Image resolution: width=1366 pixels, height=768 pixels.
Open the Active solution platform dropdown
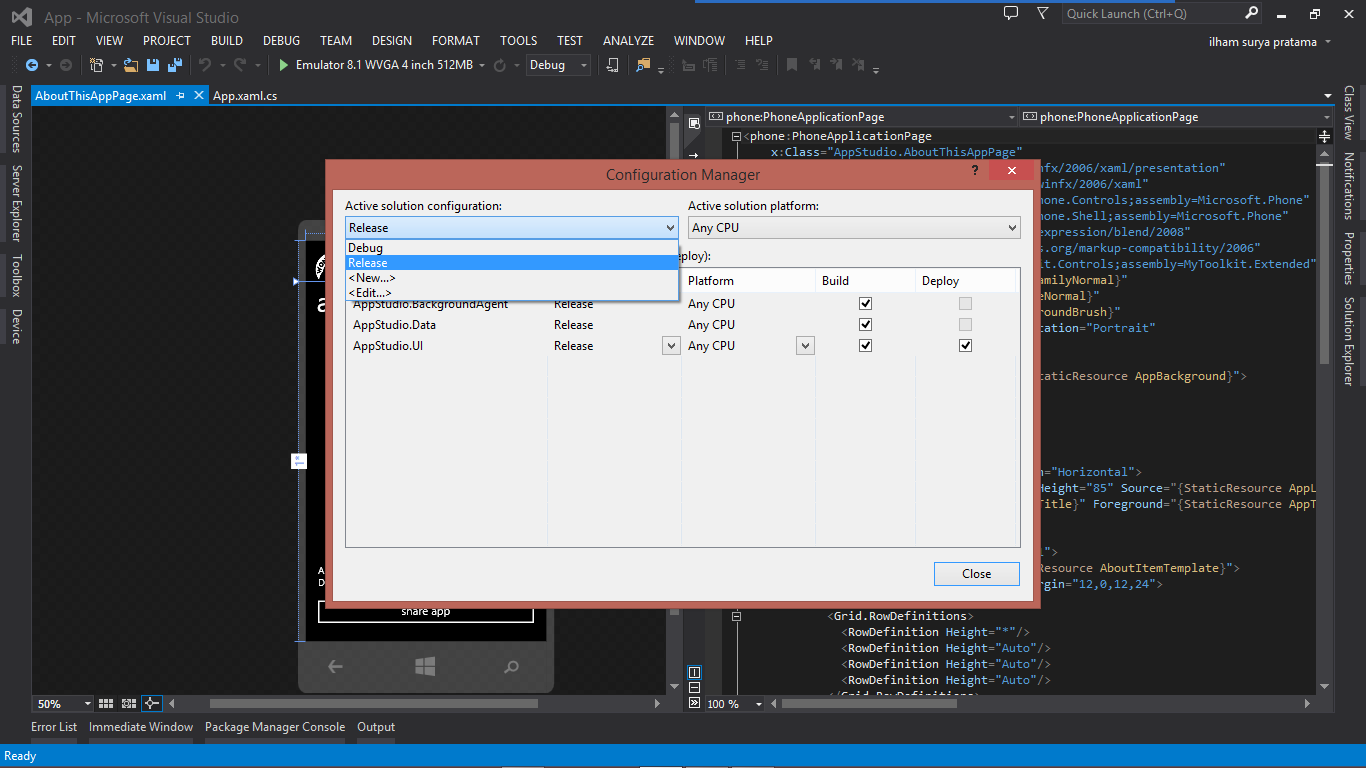(x=1014, y=227)
